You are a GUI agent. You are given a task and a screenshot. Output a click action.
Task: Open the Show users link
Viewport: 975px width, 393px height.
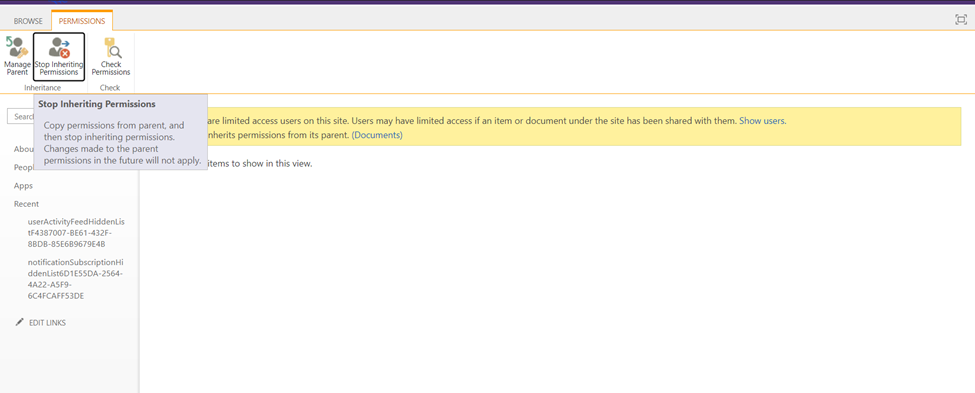point(762,121)
